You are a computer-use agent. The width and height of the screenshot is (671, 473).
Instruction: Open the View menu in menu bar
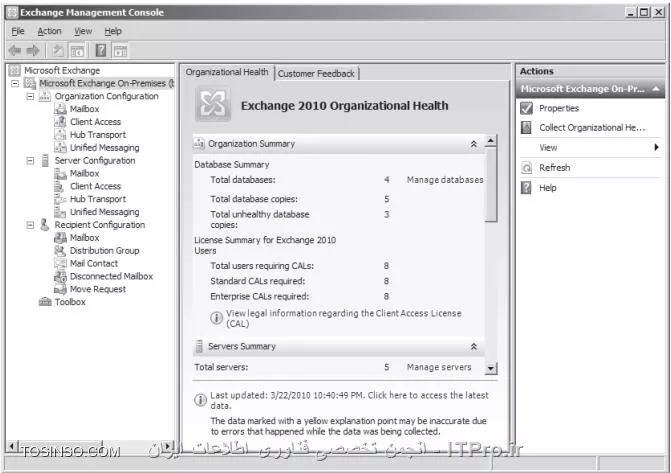click(83, 31)
